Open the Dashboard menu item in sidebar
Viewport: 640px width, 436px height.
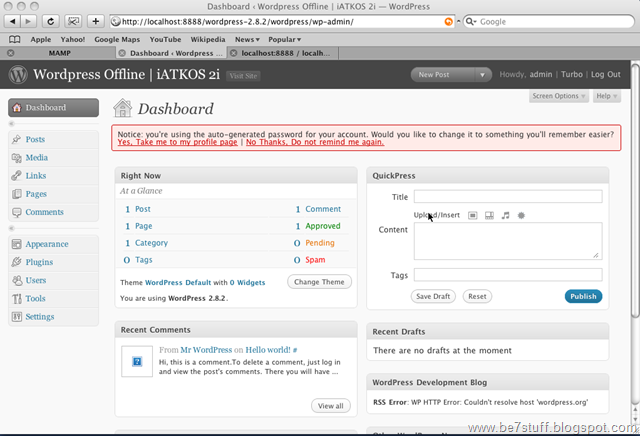(53, 107)
